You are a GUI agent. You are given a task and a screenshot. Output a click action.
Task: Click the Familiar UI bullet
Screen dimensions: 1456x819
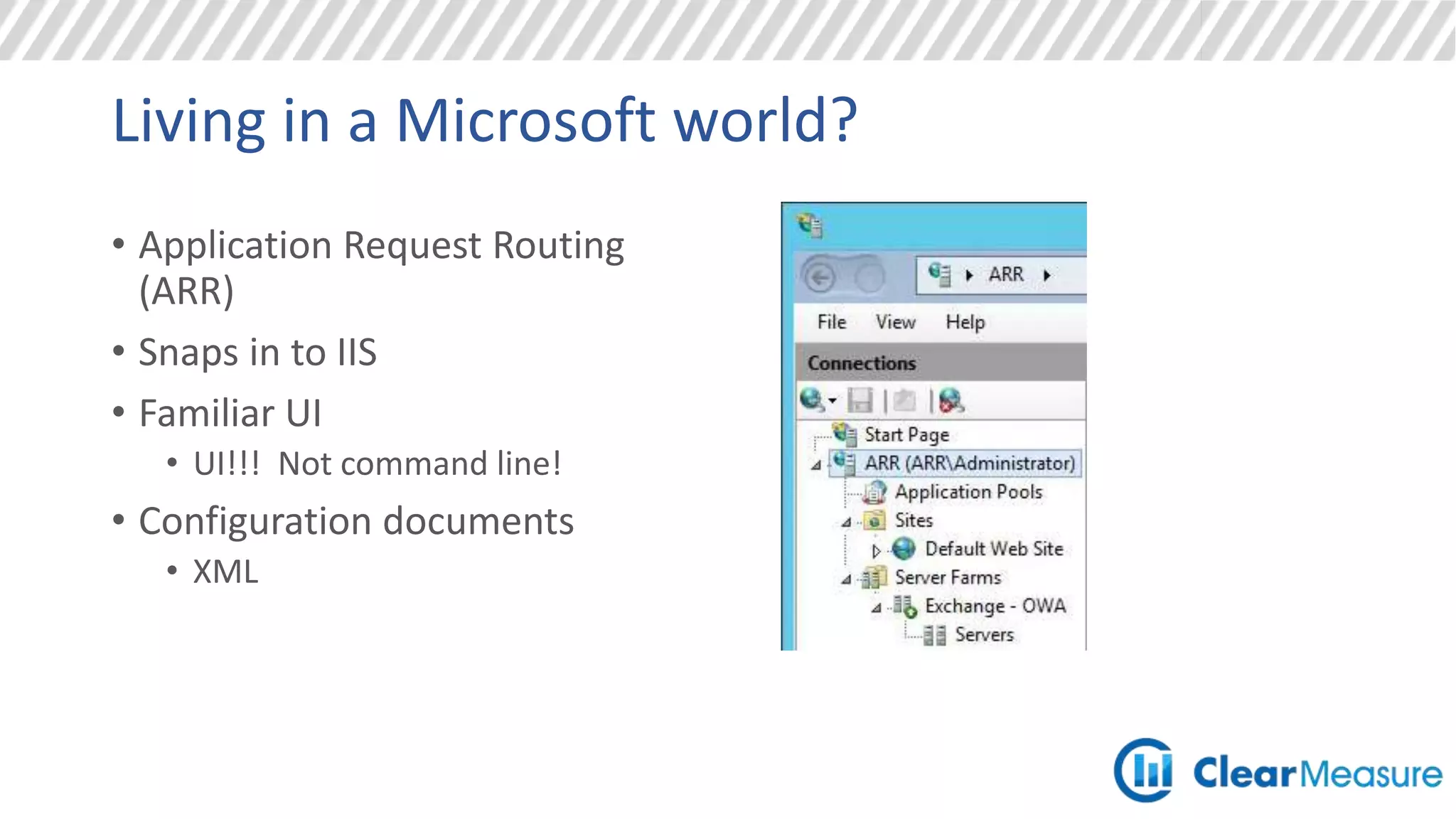click(230, 413)
